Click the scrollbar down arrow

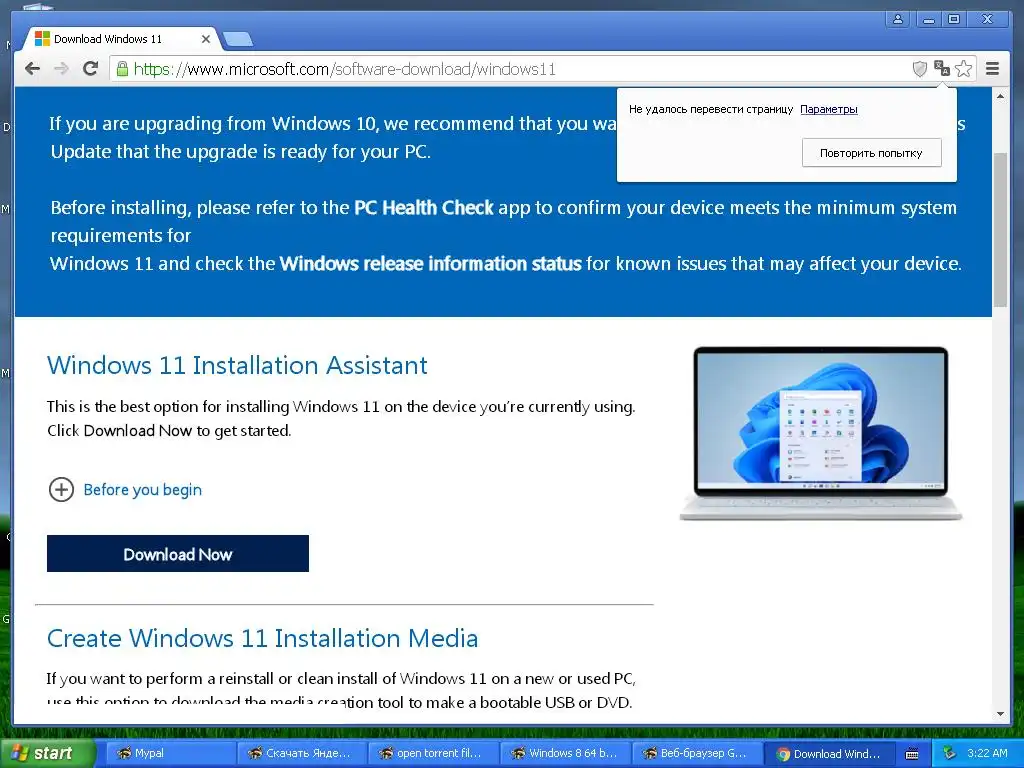[x=1000, y=714]
